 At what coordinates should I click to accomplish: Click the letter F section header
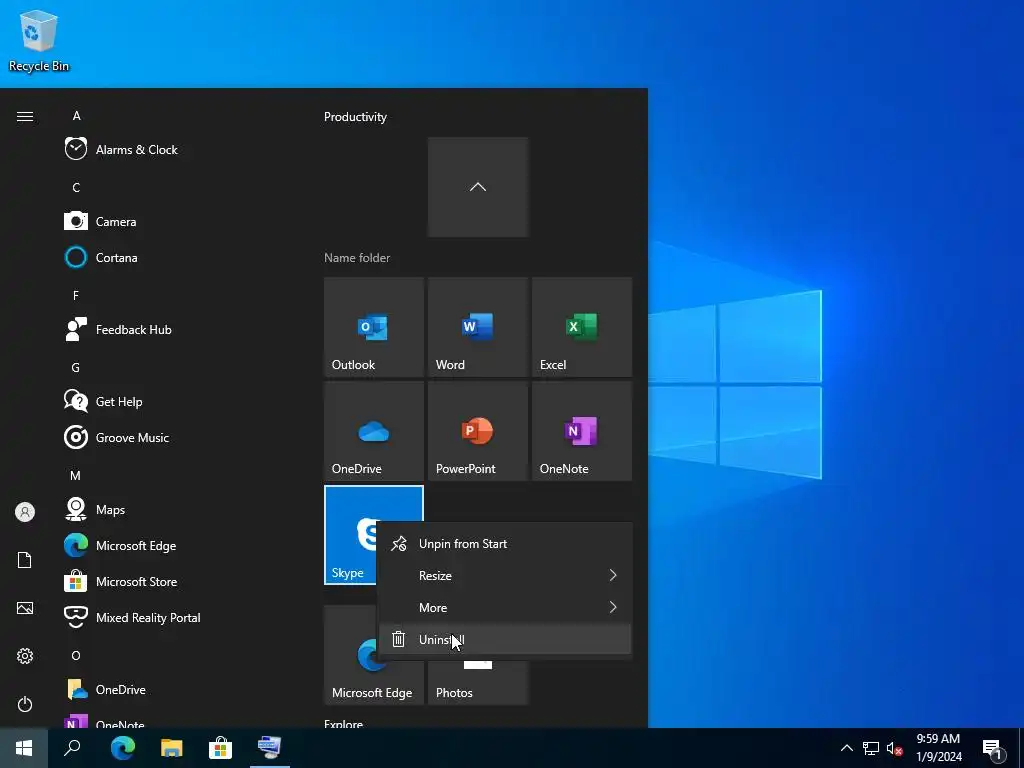(76, 295)
